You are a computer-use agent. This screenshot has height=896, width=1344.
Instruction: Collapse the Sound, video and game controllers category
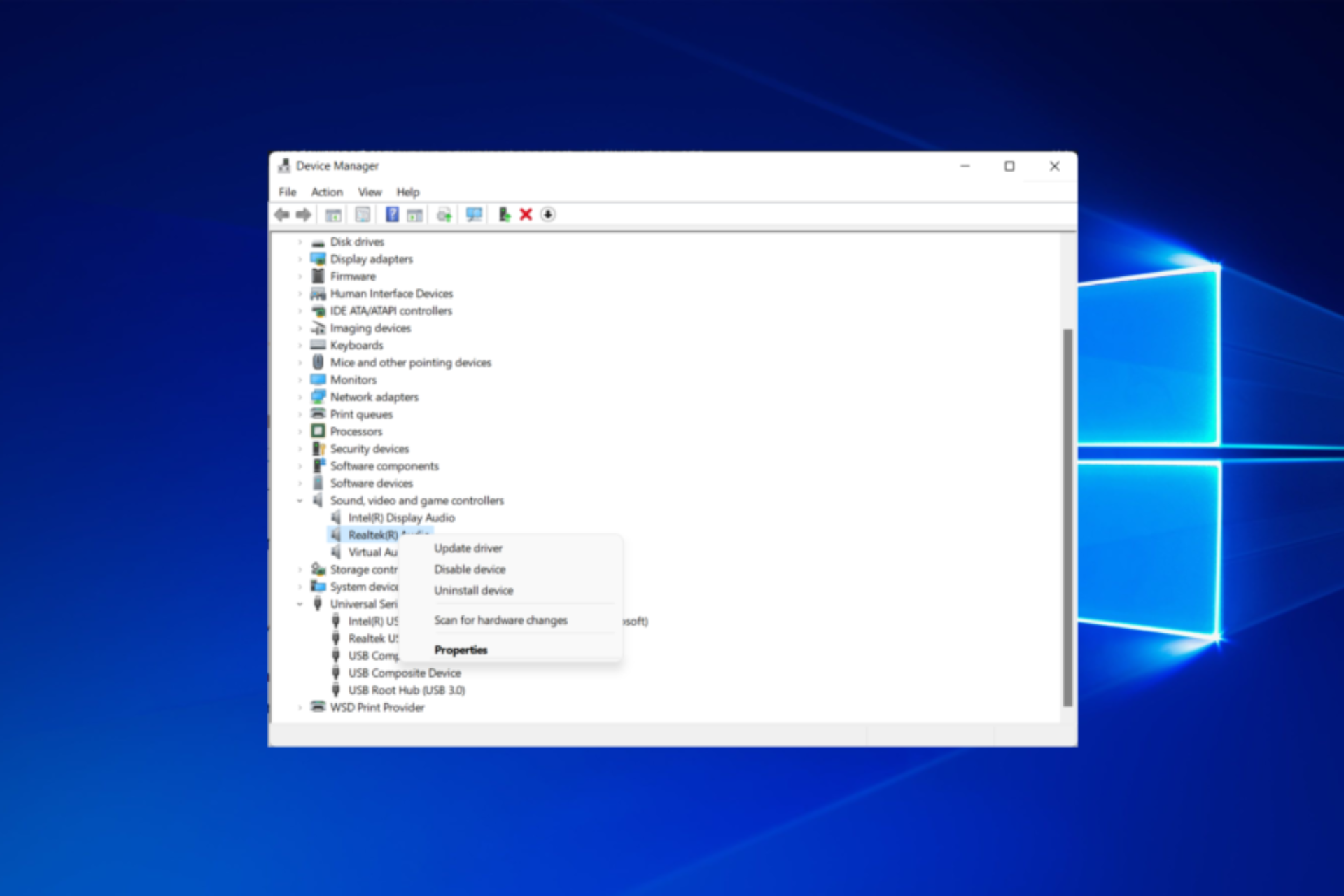[300, 500]
